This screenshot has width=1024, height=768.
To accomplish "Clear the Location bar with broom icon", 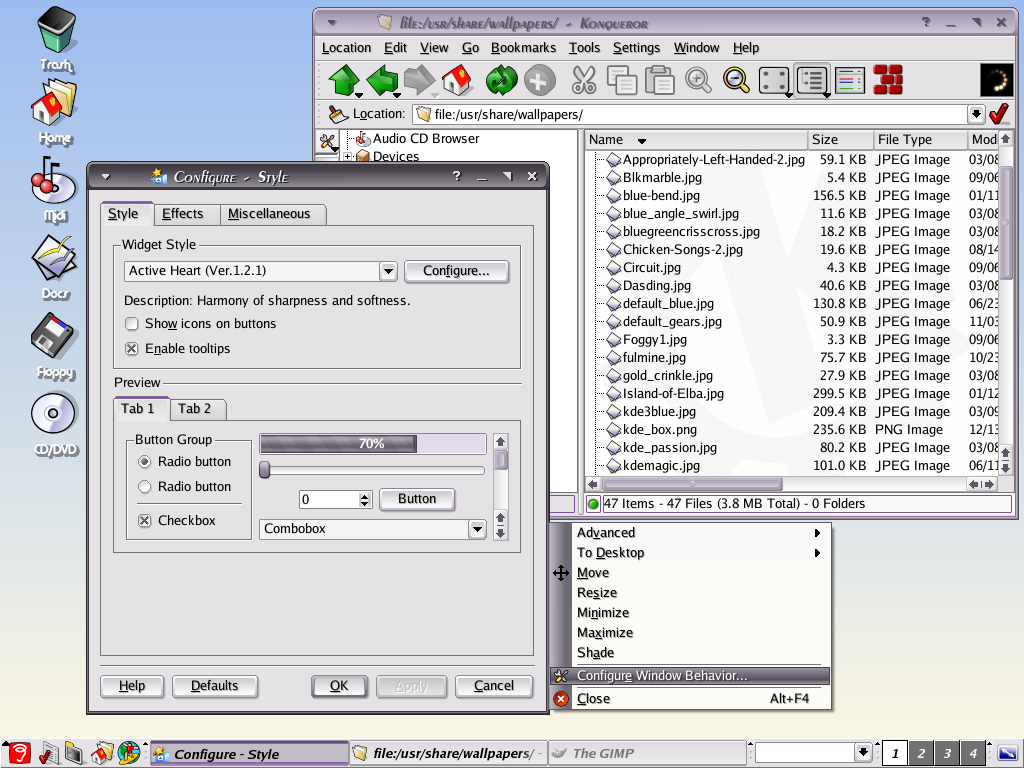I will pyautogui.click(x=338, y=114).
